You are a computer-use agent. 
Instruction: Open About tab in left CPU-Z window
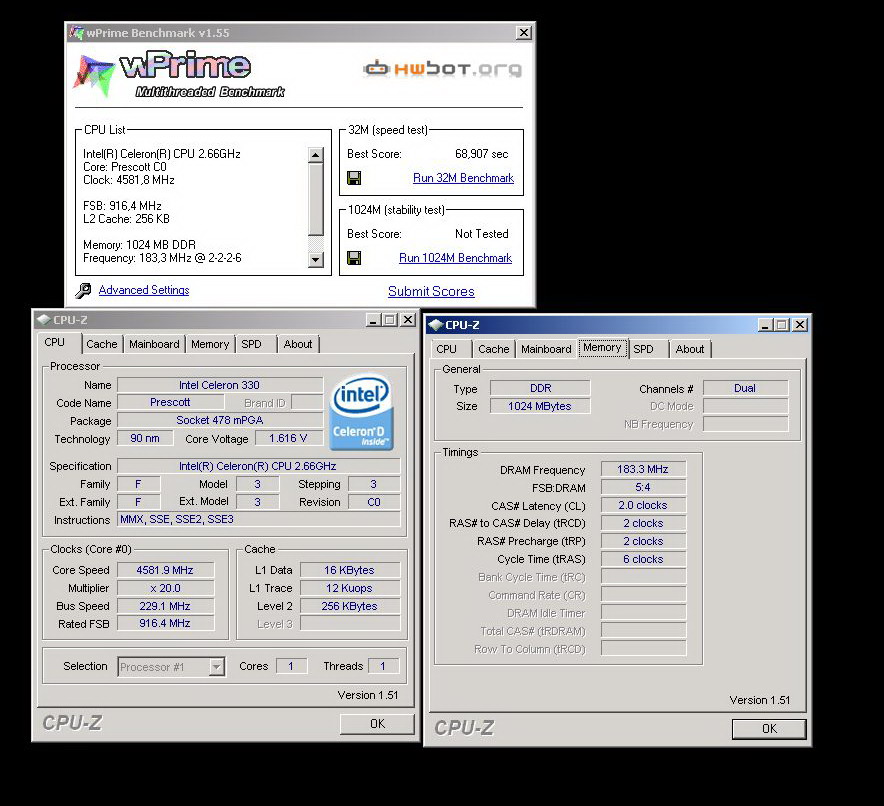[298, 344]
